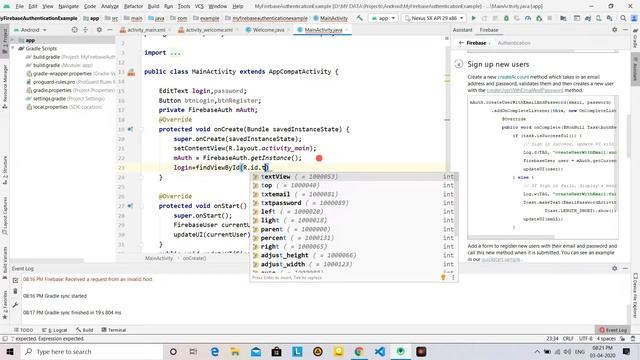
Task: Click the override gutter icon beside onCreate
Action: click(x=130, y=129)
